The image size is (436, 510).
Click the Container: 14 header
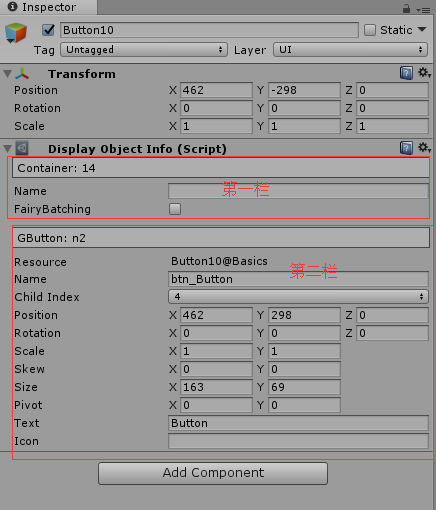(x=221, y=168)
